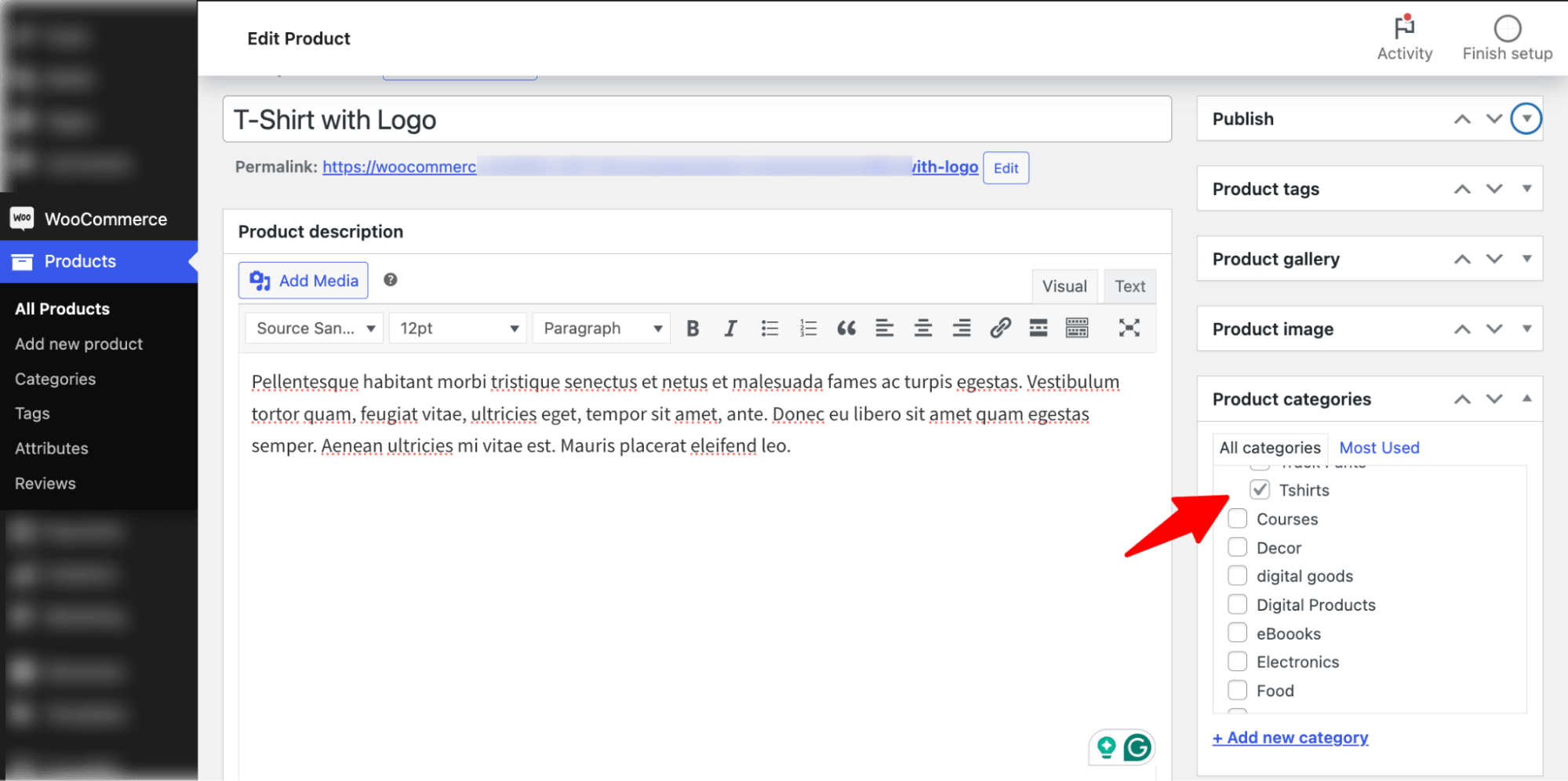Open Reviews in the sidebar
1568x781 pixels.
pyautogui.click(x=45, y=484)
